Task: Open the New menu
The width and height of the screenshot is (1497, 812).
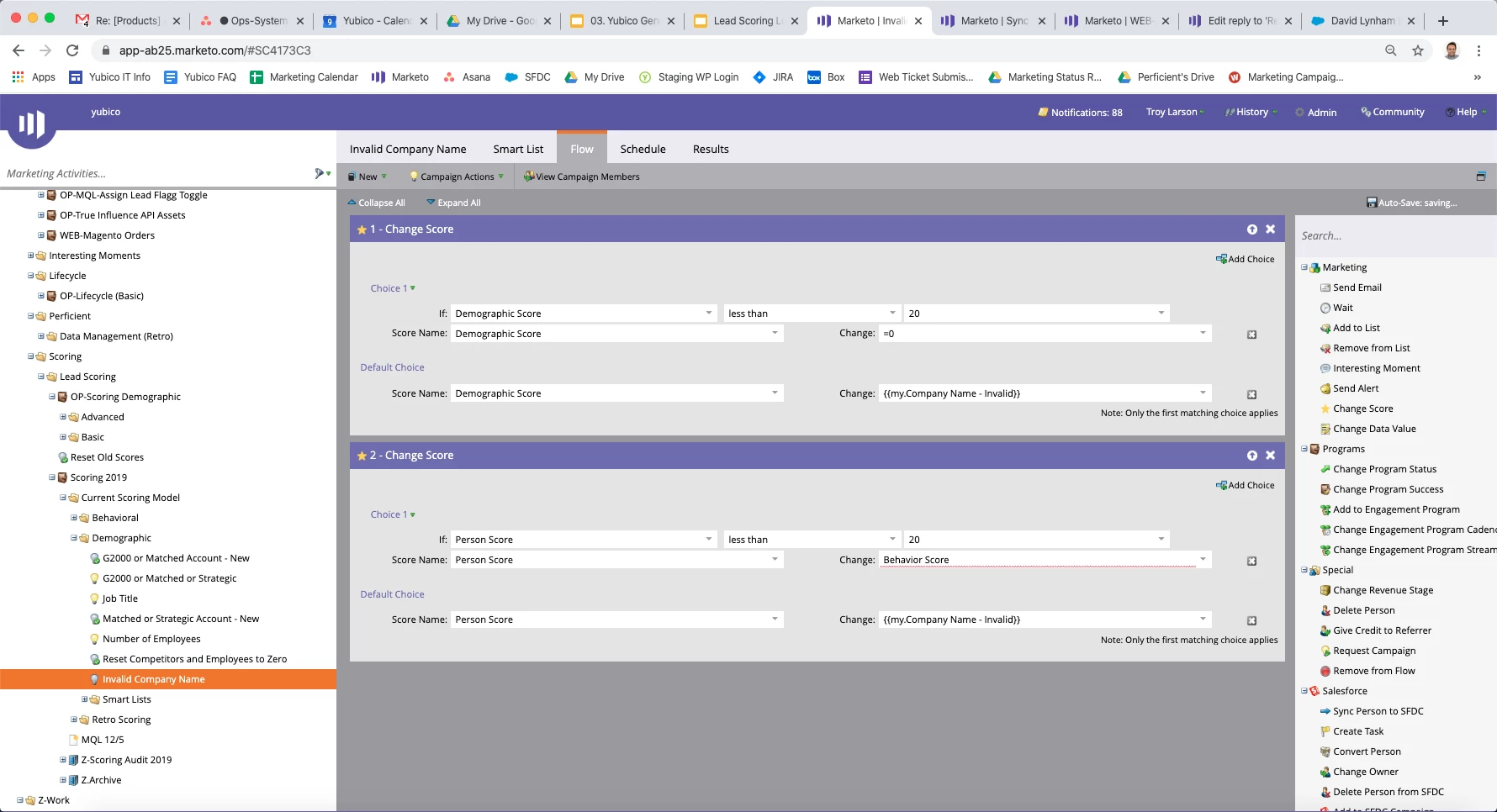Action: [x=368, y=177]
